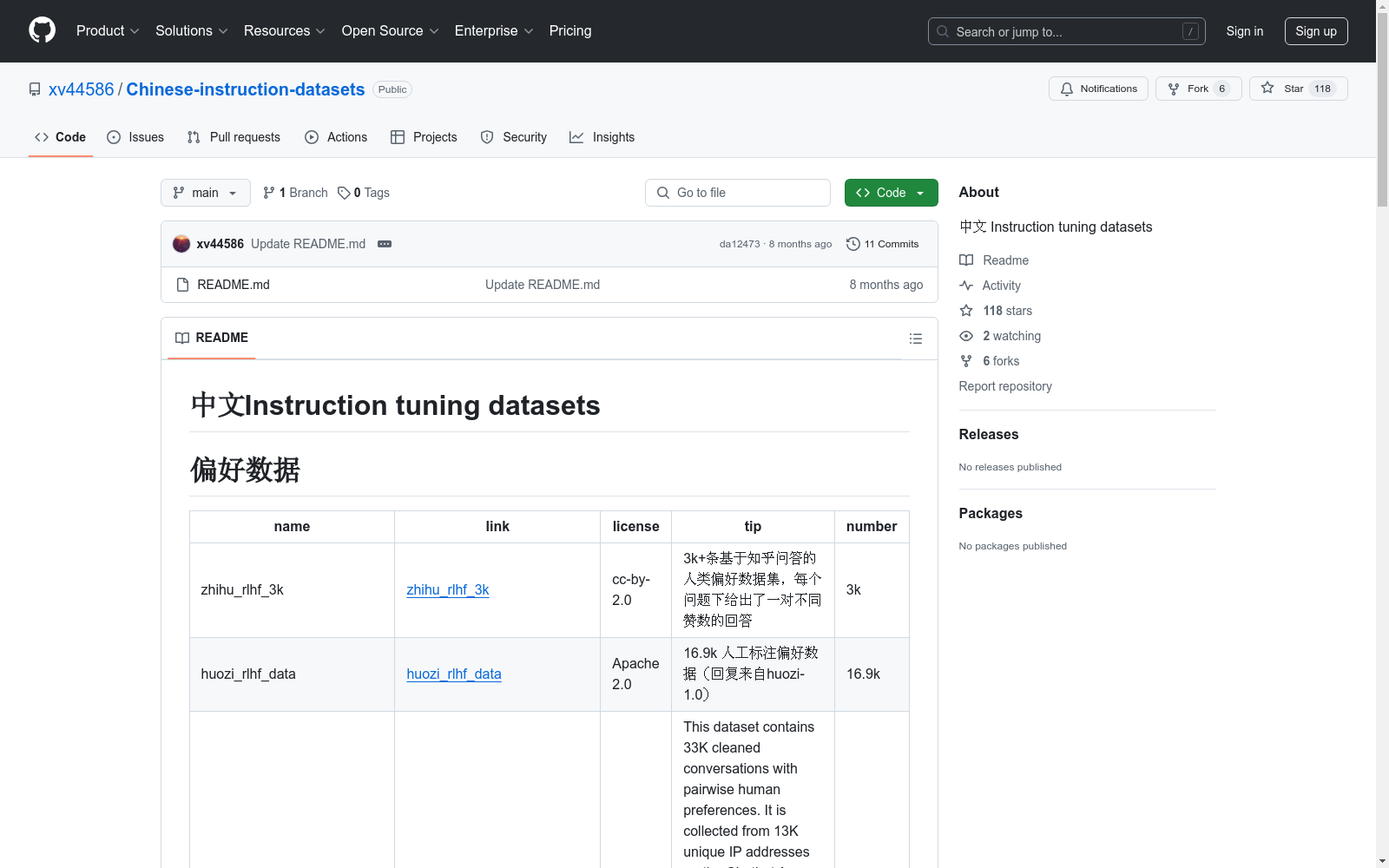
Task: Open the zhihu_rlhf_3k dataset link
Action: click(x=448, y=590)
